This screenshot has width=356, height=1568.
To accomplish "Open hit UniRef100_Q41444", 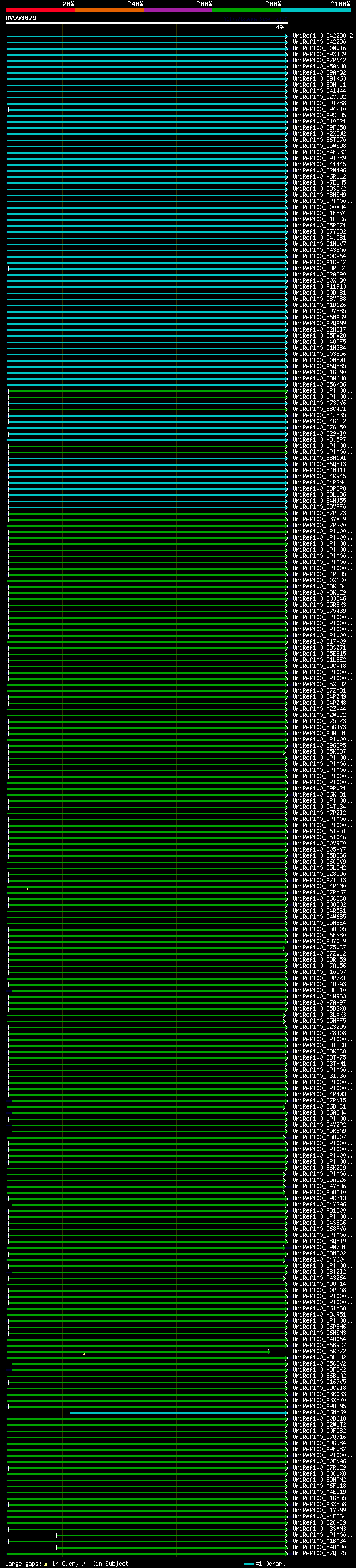I will click(x=319, y=91).
